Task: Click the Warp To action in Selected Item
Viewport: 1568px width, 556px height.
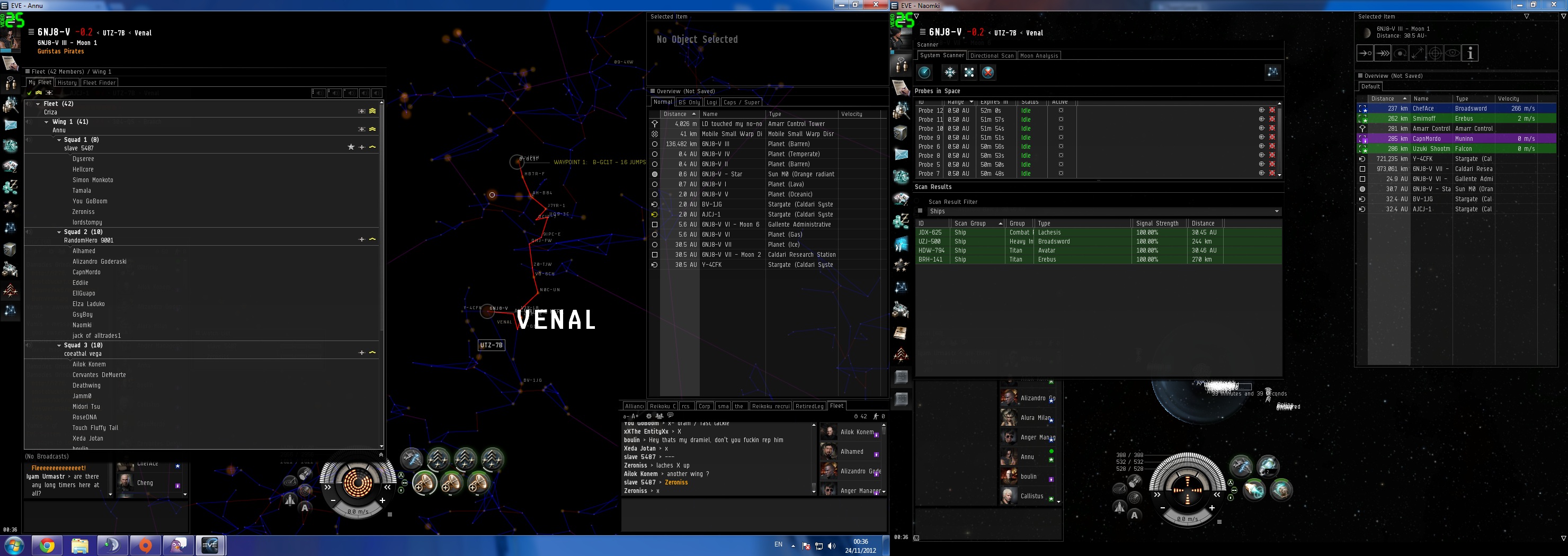Action: (1383, 53)
